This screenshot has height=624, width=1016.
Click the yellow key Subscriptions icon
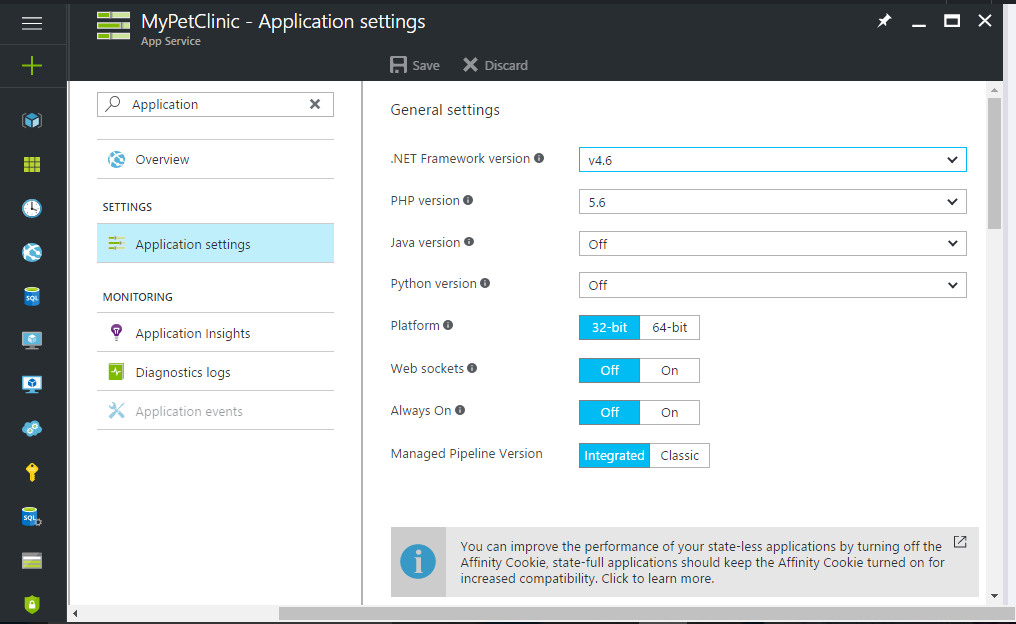[x=32, y=472]
